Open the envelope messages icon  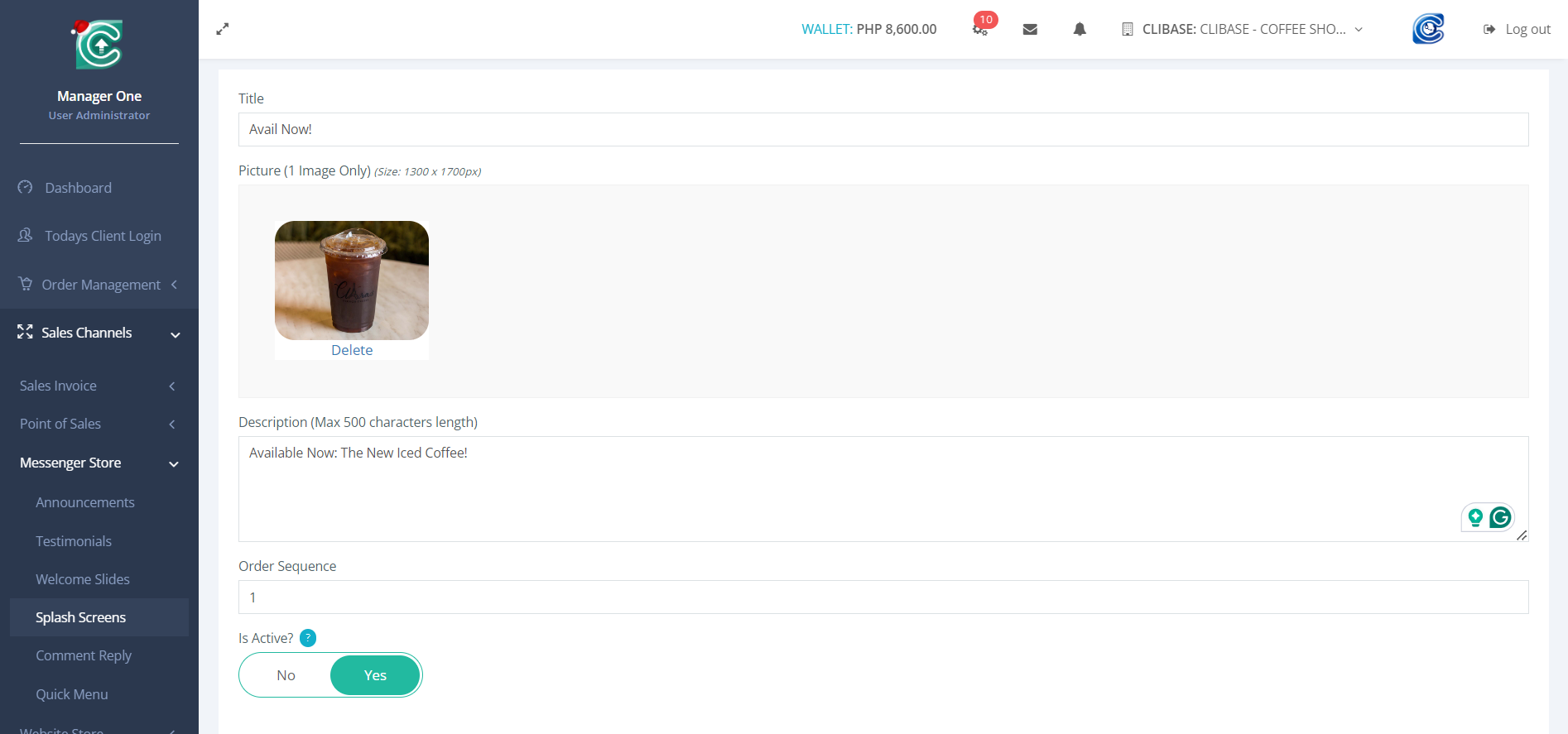click(1030, 29)
